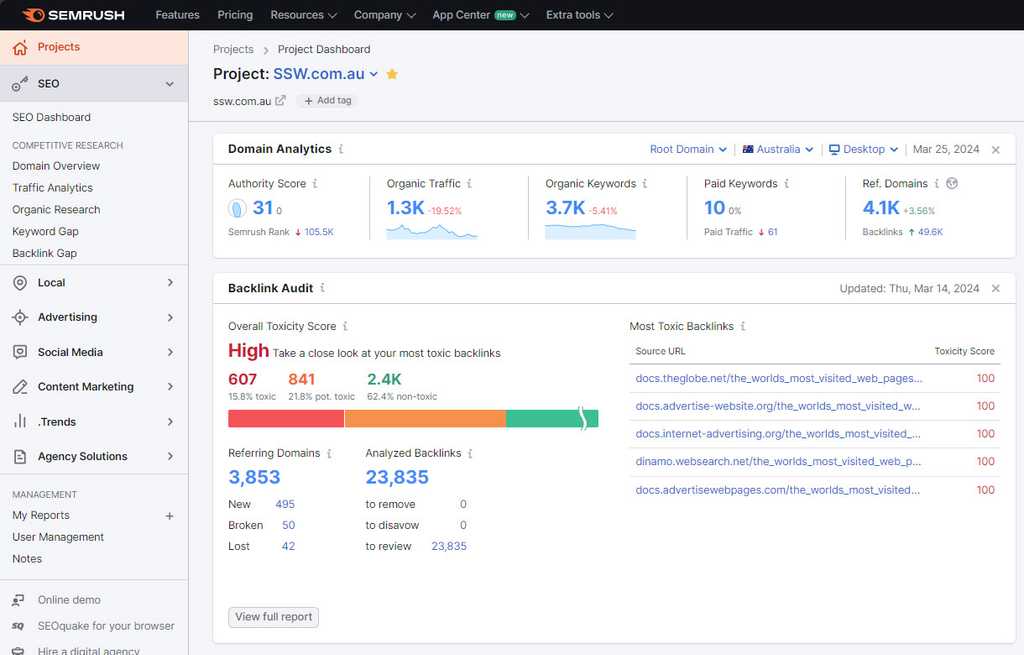Select the .Trends sidebar icon
This screenshot has width=1024, height=655.
(22, 422)
